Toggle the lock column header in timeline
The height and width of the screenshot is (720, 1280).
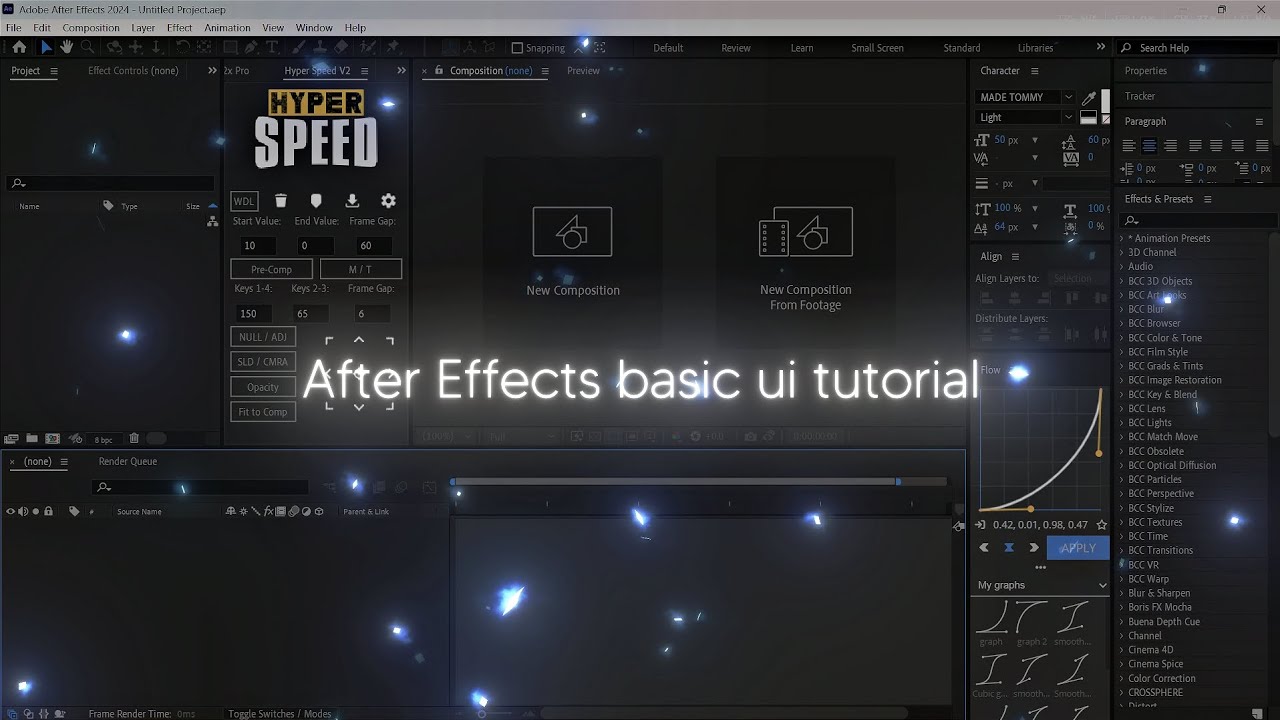coord(48,512)
